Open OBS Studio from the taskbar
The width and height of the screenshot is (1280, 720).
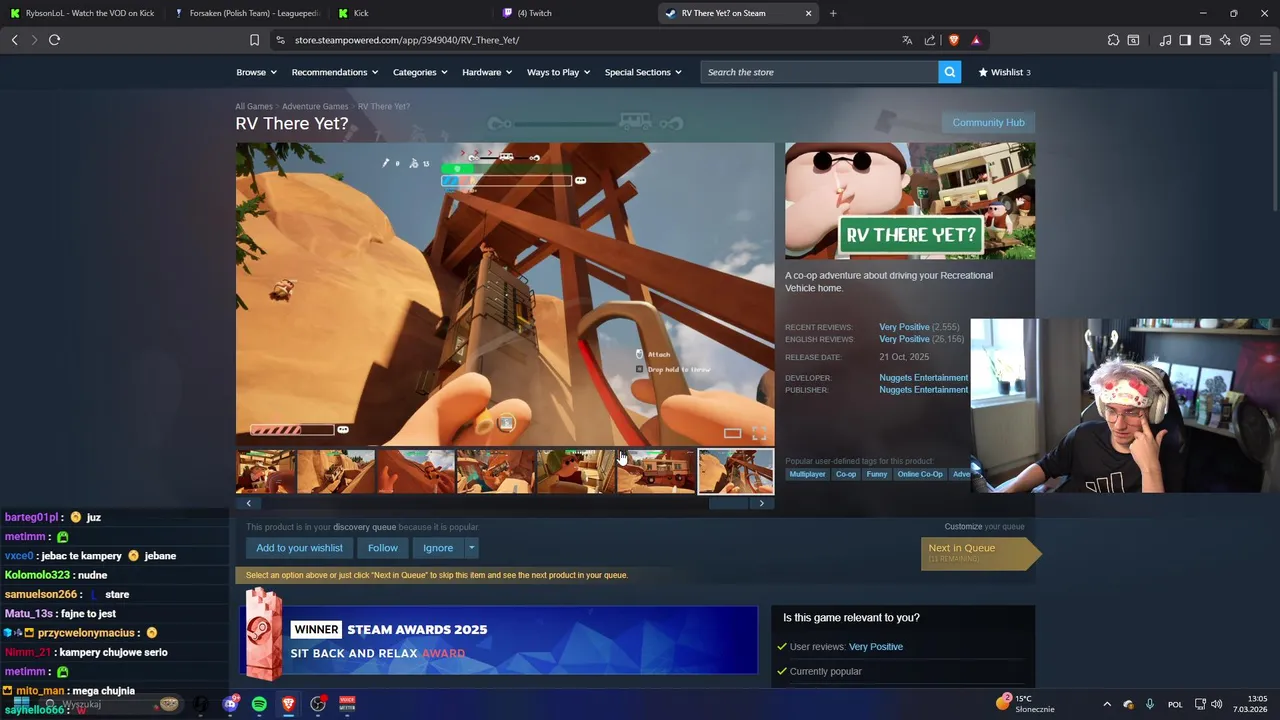[318, 704]
